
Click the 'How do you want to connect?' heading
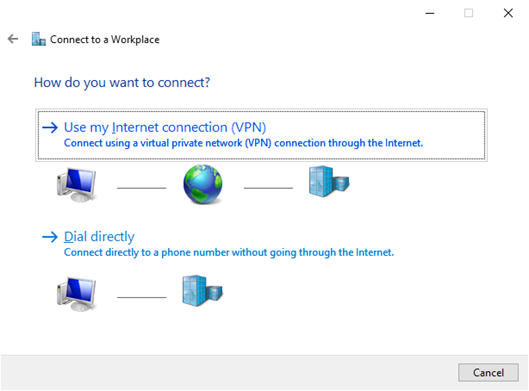pos(122,83)
